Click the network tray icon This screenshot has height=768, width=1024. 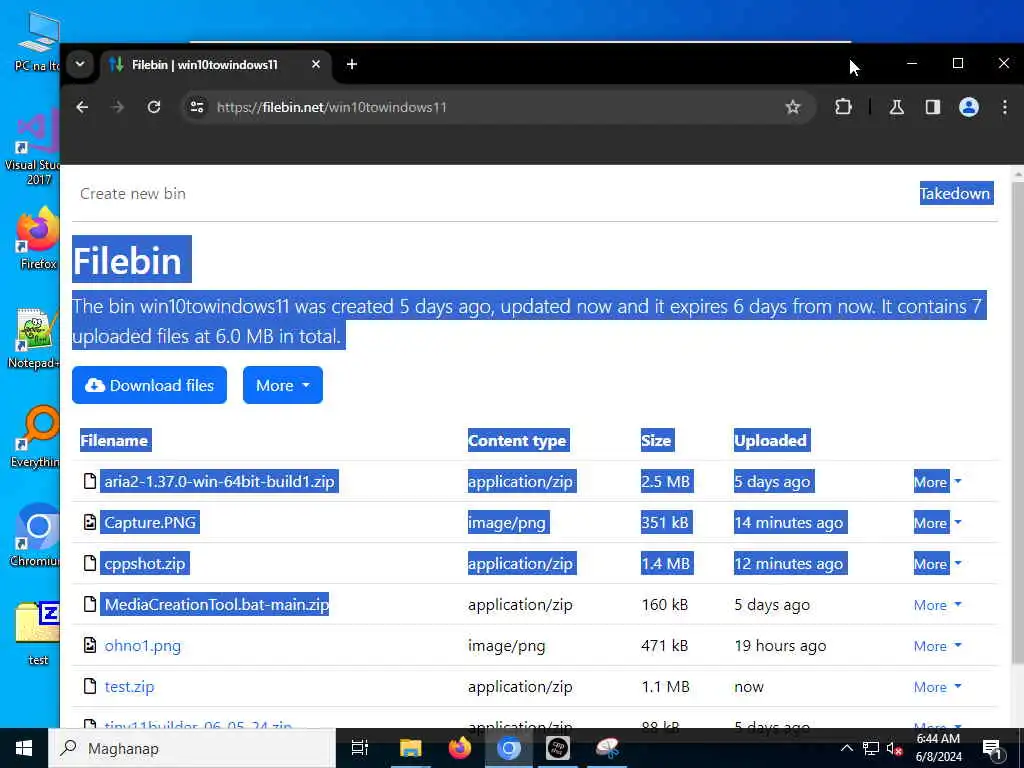871,748
